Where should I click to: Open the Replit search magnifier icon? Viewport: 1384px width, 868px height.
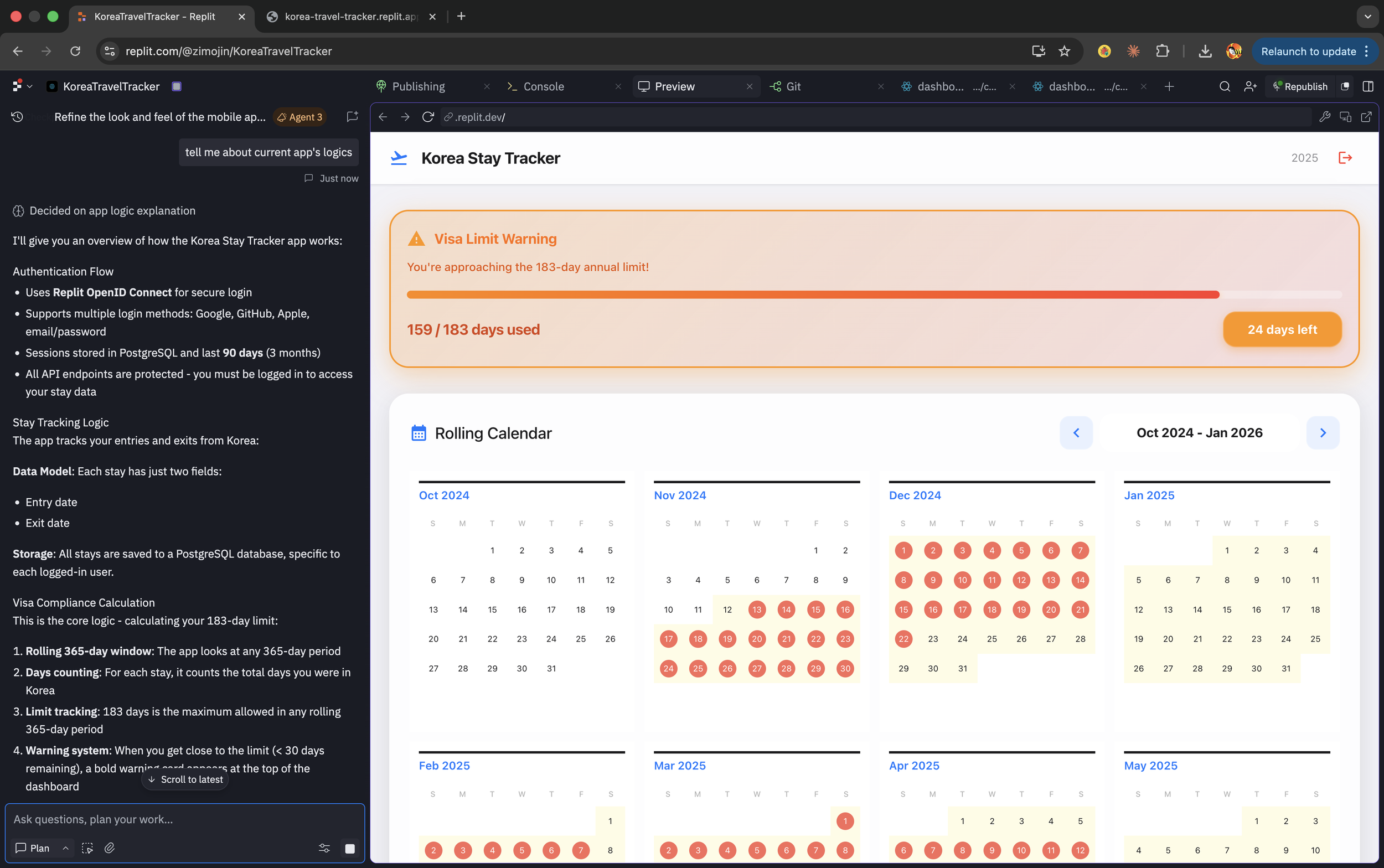coord(1225,87)
